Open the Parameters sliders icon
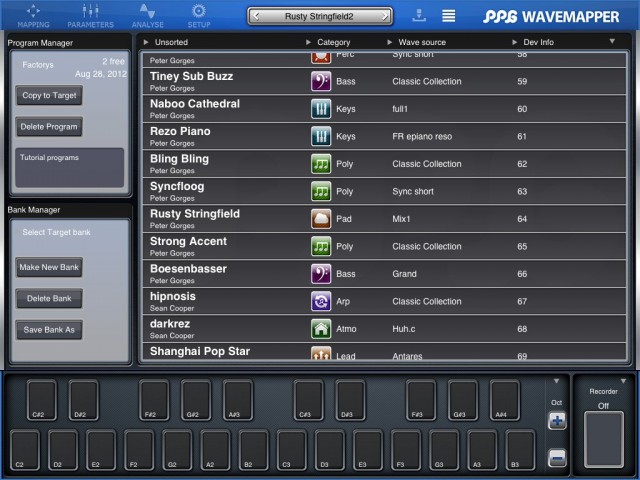The image size is (640, 480). click(x=90, y=14)
